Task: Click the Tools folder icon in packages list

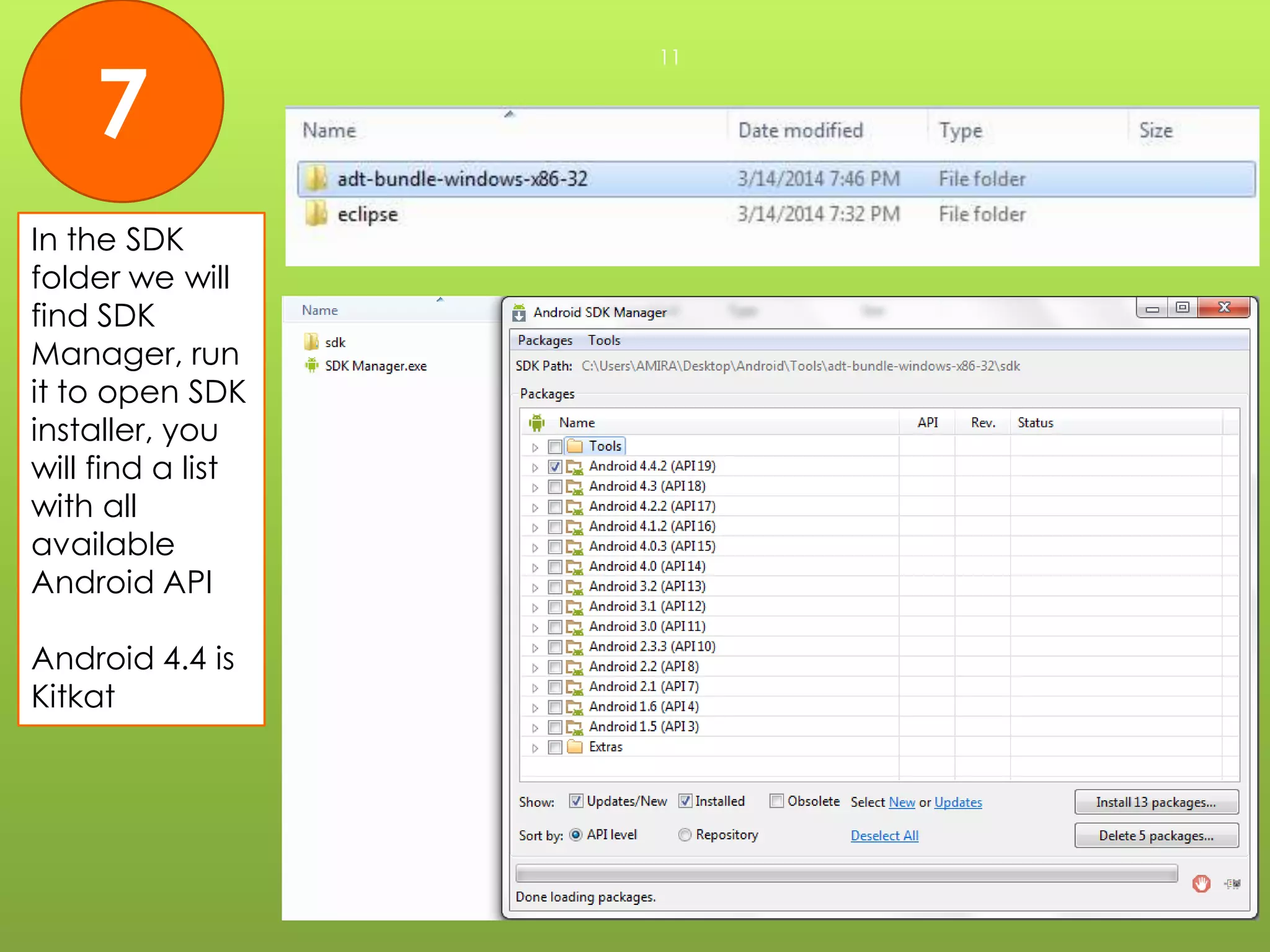Action: 575,446
